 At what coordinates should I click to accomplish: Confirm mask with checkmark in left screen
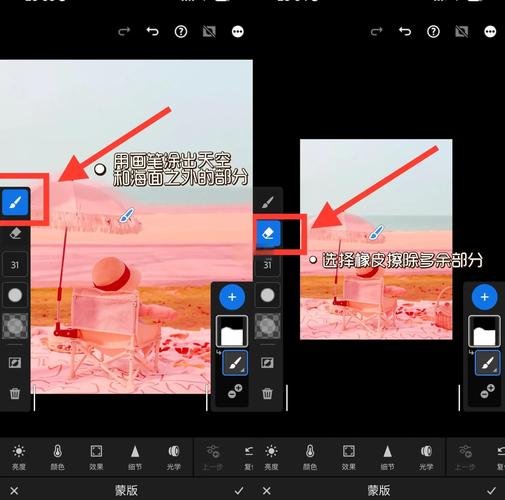(x=239, y=490)
